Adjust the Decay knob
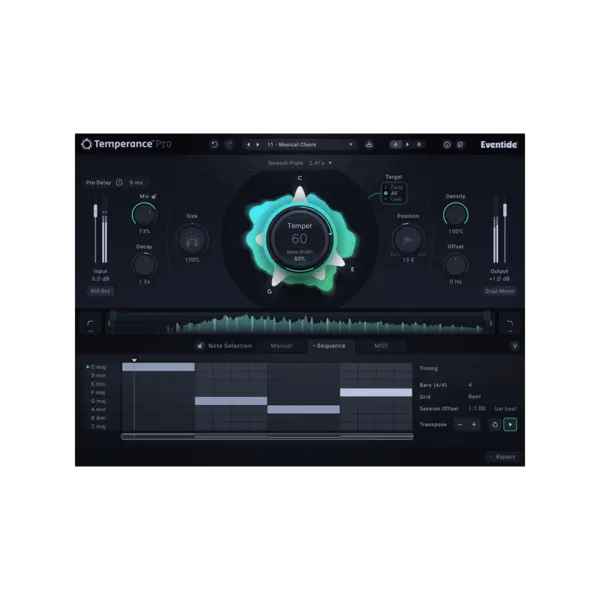This screenshot has height=600, width=600. click(x=144, y=265)
